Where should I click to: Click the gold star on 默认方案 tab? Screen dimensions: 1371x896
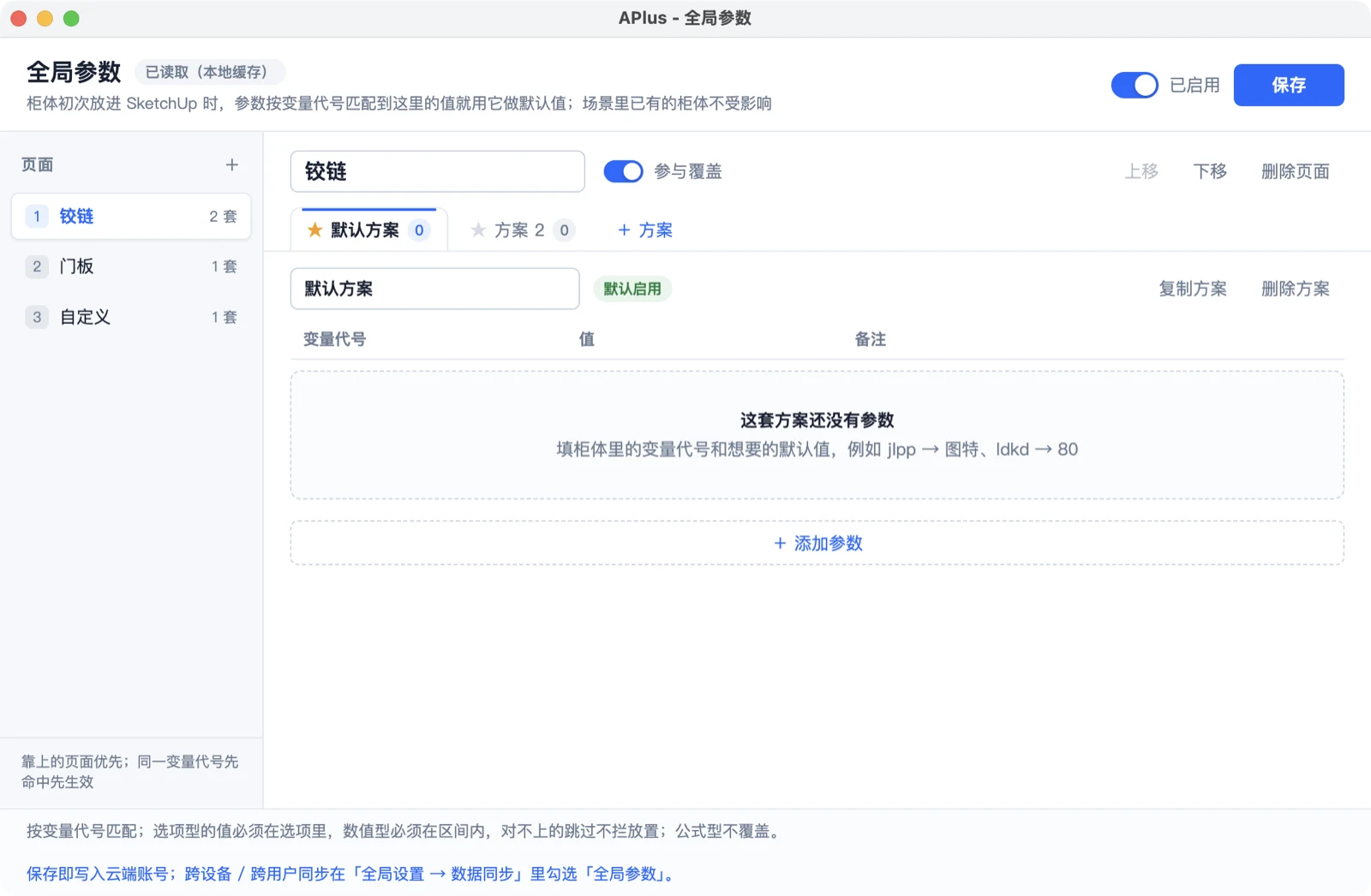pos(314,230)
